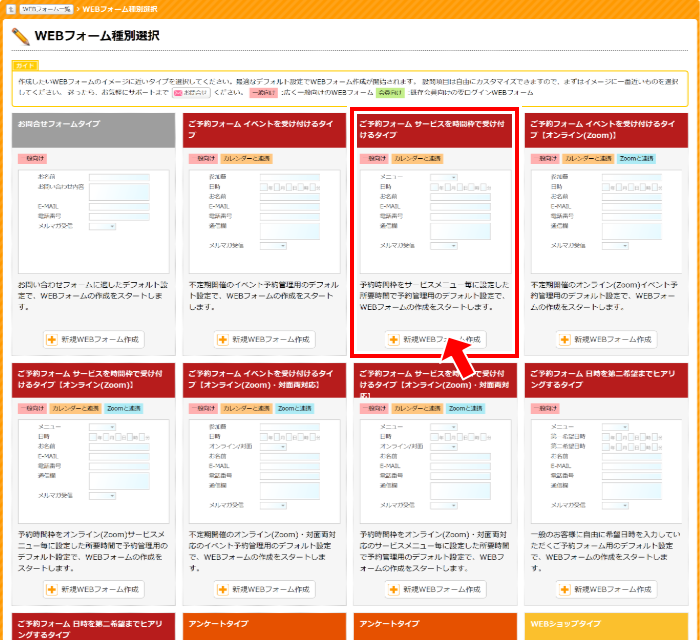Click description starting 一般のお客様に自由に希望日時
700x640 pixels.
pos(606,551)
